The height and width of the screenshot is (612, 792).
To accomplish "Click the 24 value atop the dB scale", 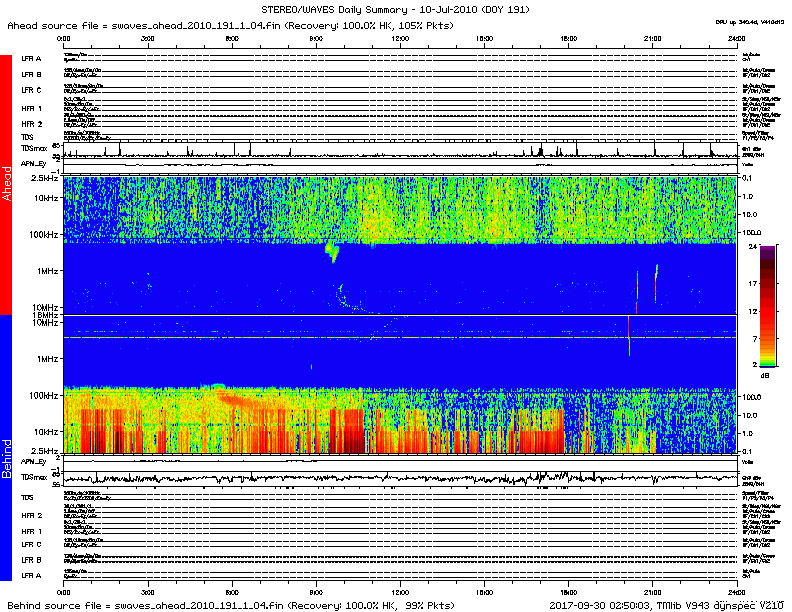I will click(756, 245).
